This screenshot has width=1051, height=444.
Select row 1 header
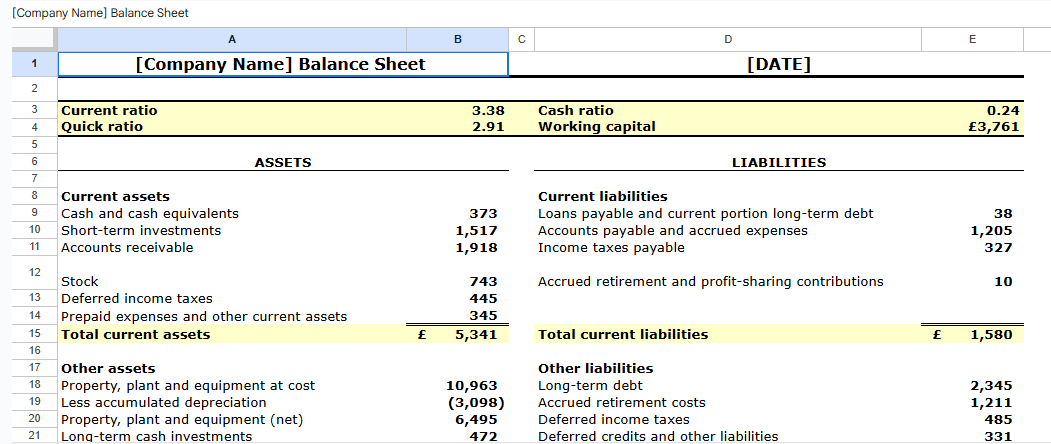[x=34, y=65]
